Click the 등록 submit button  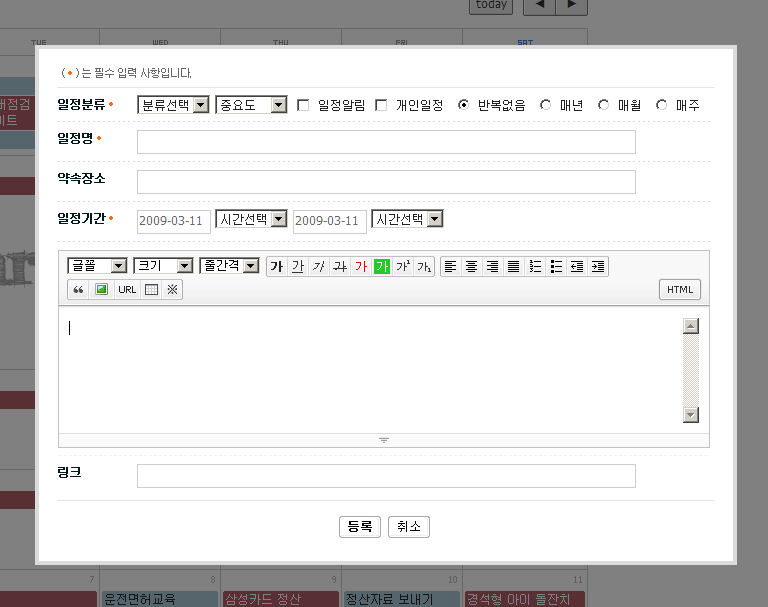coord(360,526)
